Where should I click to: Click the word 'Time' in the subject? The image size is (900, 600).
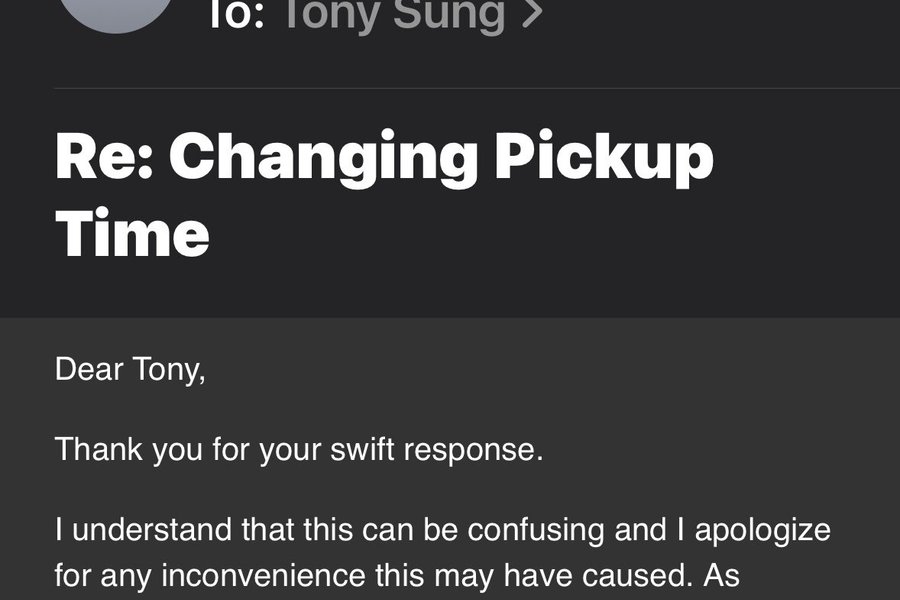[x=132, y=233]
